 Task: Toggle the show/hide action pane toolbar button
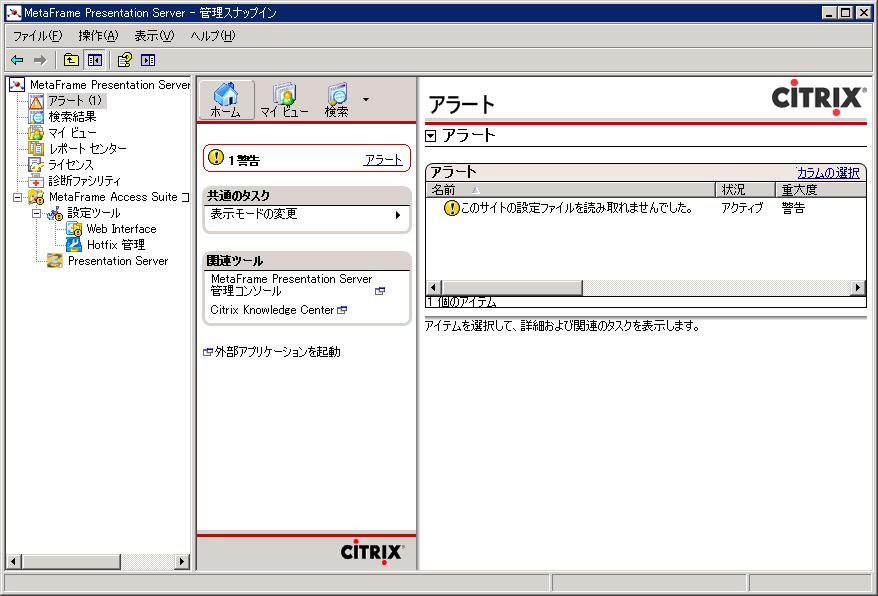[148, 60]
